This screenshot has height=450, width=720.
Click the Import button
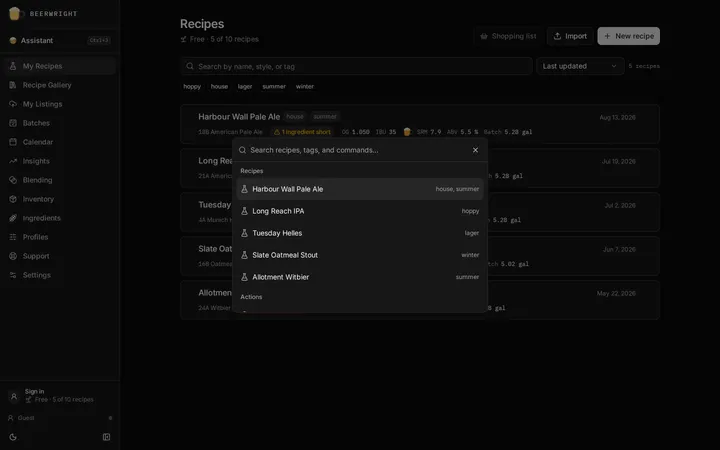pos(570,36)
